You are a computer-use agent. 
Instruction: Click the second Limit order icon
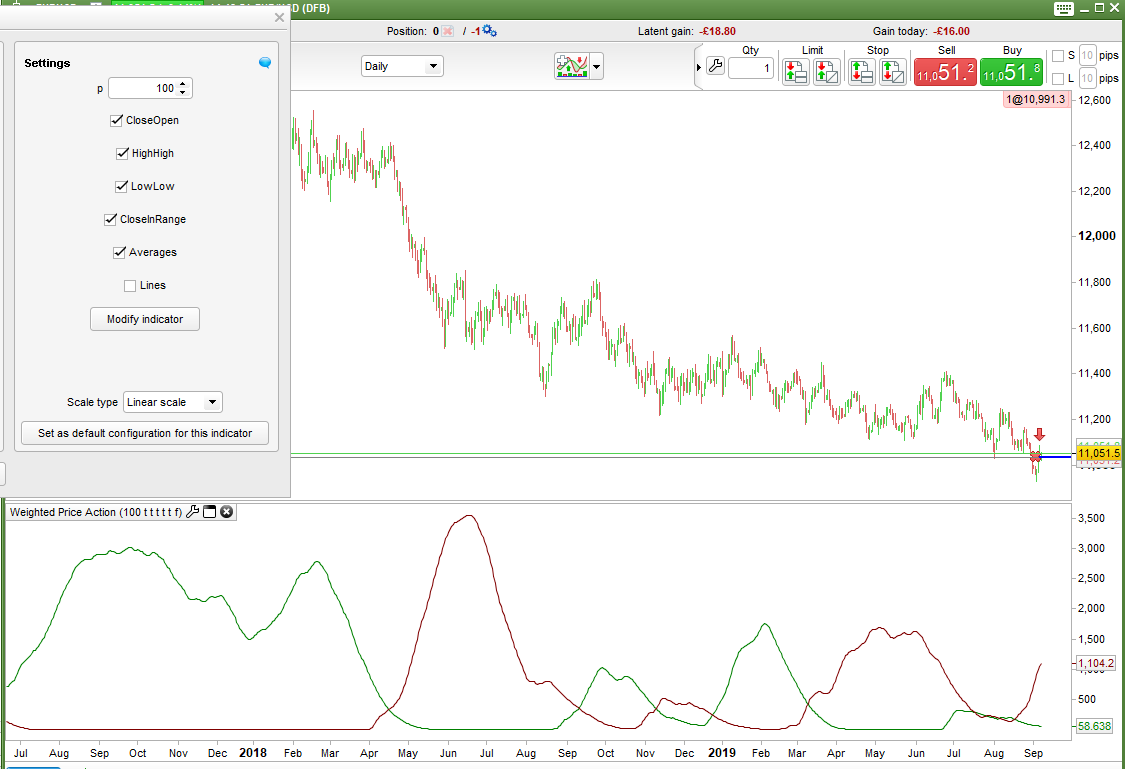827,72
